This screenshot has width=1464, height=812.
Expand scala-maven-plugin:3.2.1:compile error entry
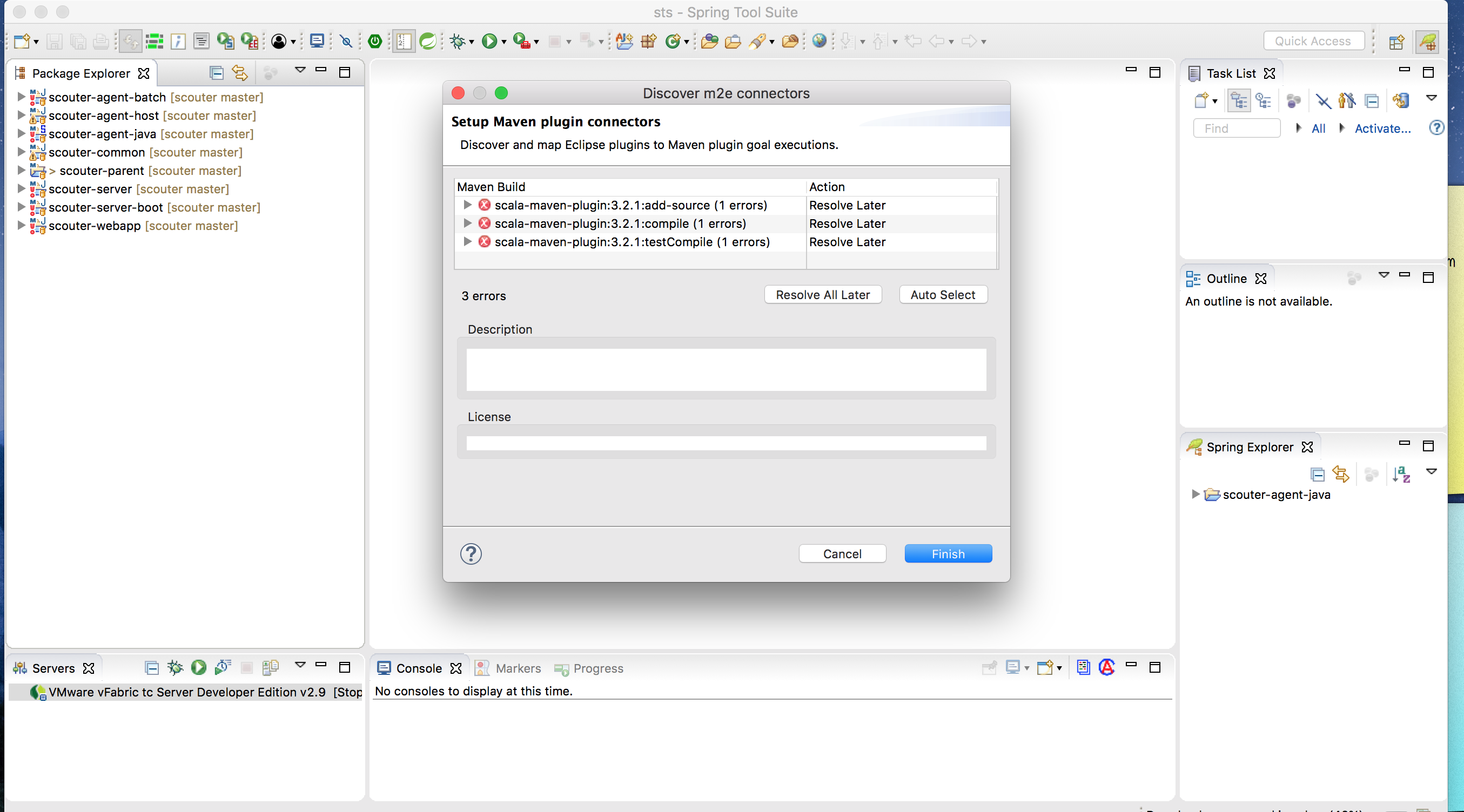pos(467,224)
